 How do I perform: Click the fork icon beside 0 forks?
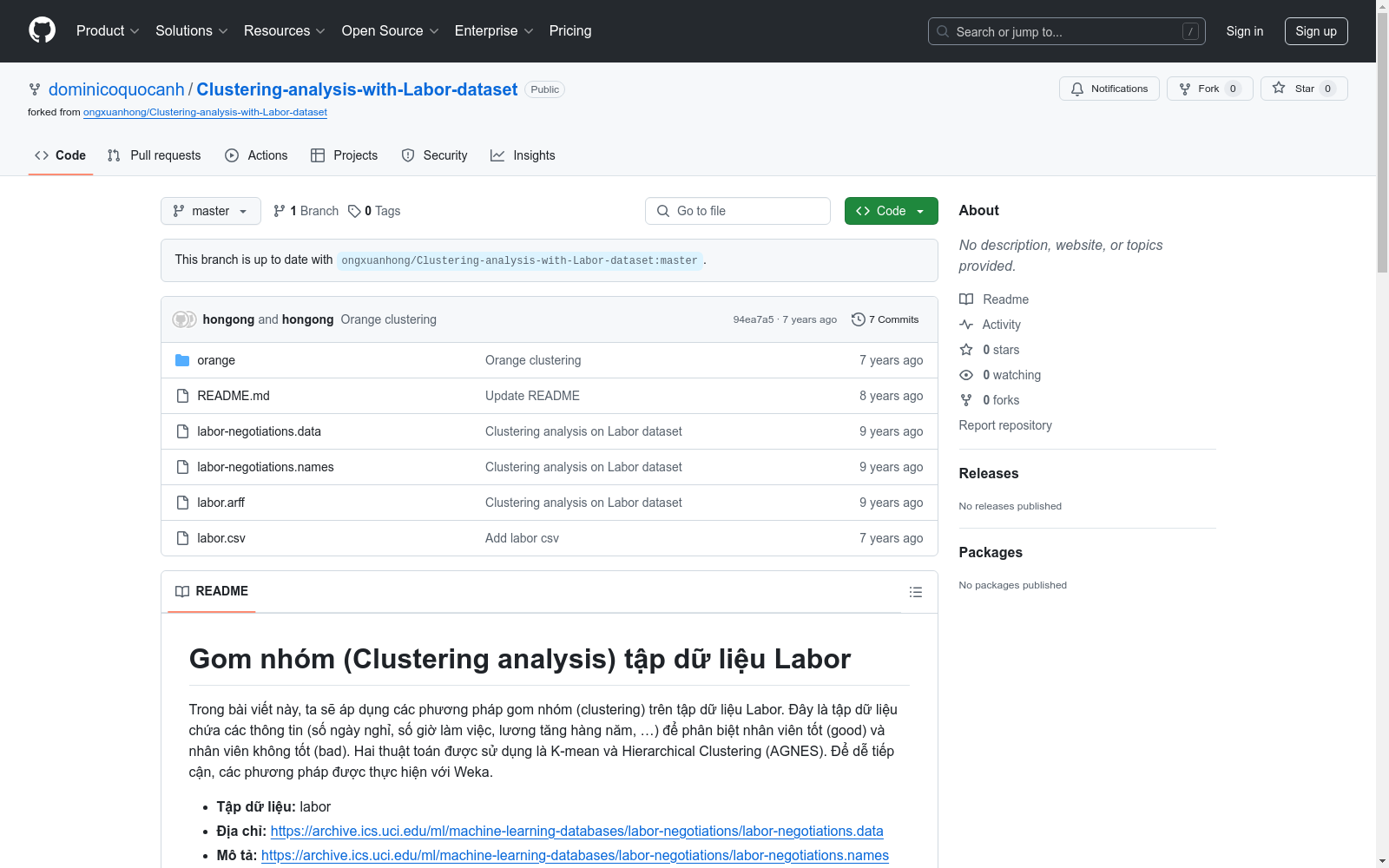coord(966,400)
